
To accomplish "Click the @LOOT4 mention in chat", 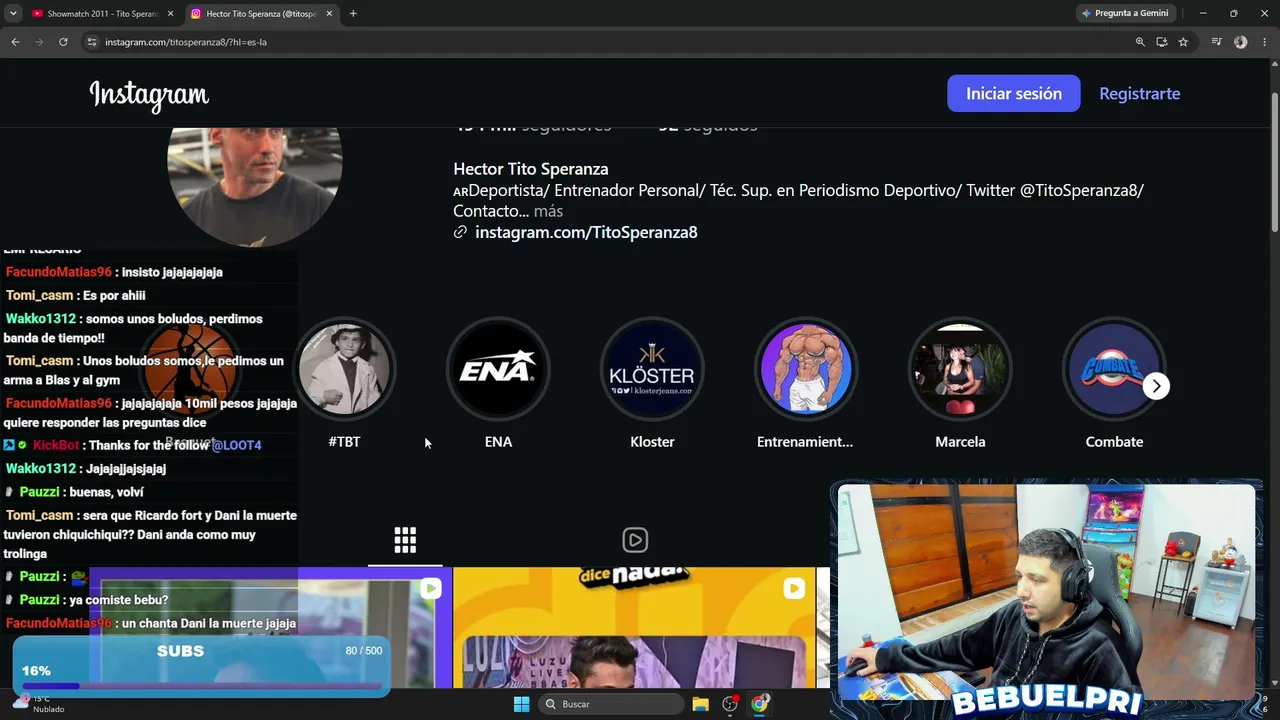I will [x=236, y=445].
